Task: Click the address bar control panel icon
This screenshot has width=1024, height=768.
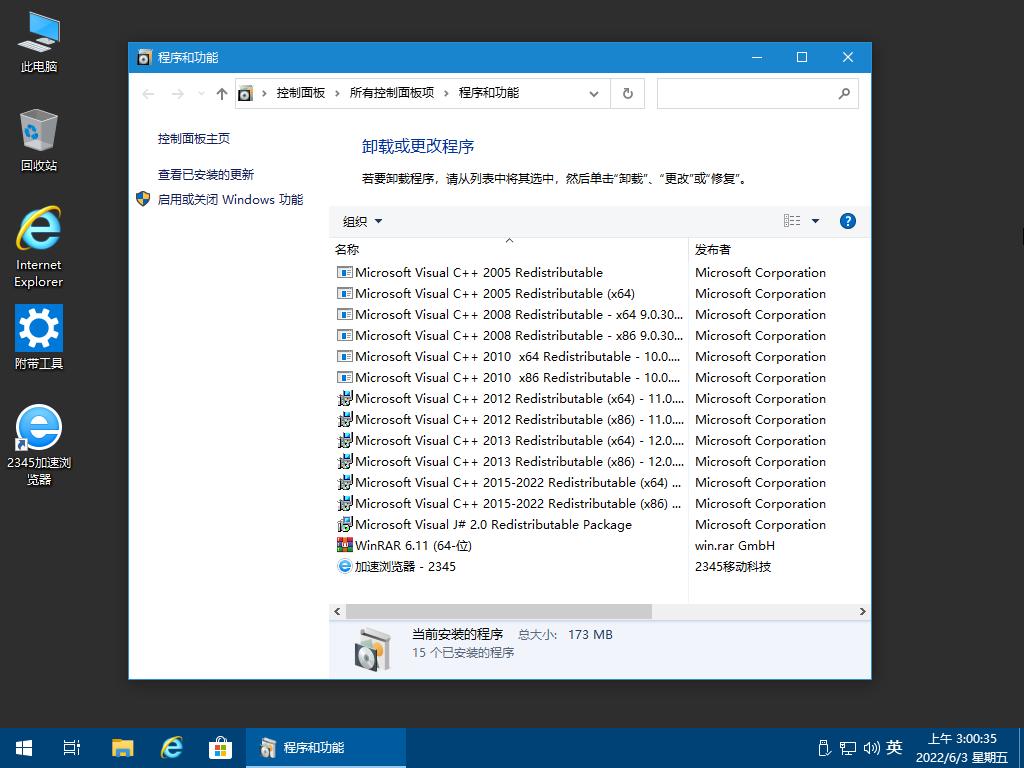Action: [x=245, y=93]
